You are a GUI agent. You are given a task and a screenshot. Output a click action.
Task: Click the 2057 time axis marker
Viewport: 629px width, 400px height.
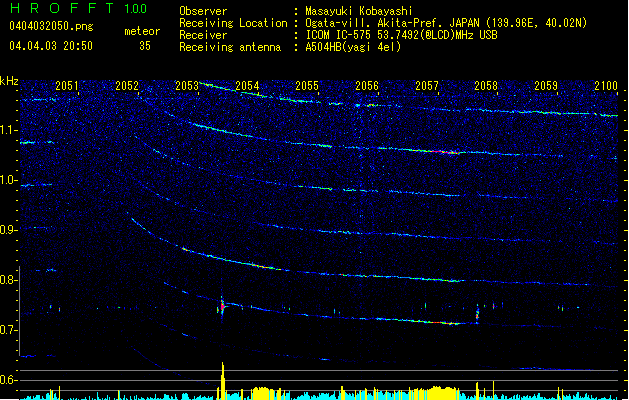coord(427,86)
